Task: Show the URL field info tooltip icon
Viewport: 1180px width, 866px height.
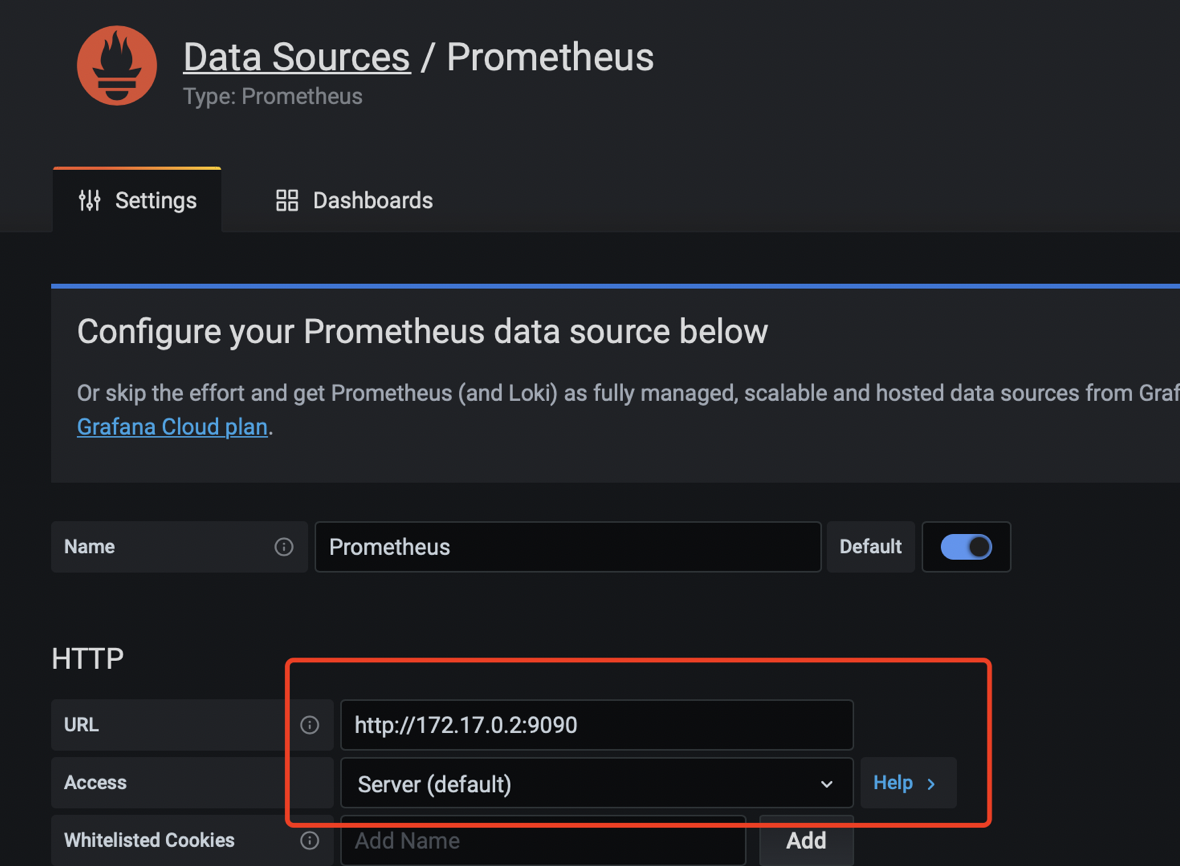Action: (310, 725)
